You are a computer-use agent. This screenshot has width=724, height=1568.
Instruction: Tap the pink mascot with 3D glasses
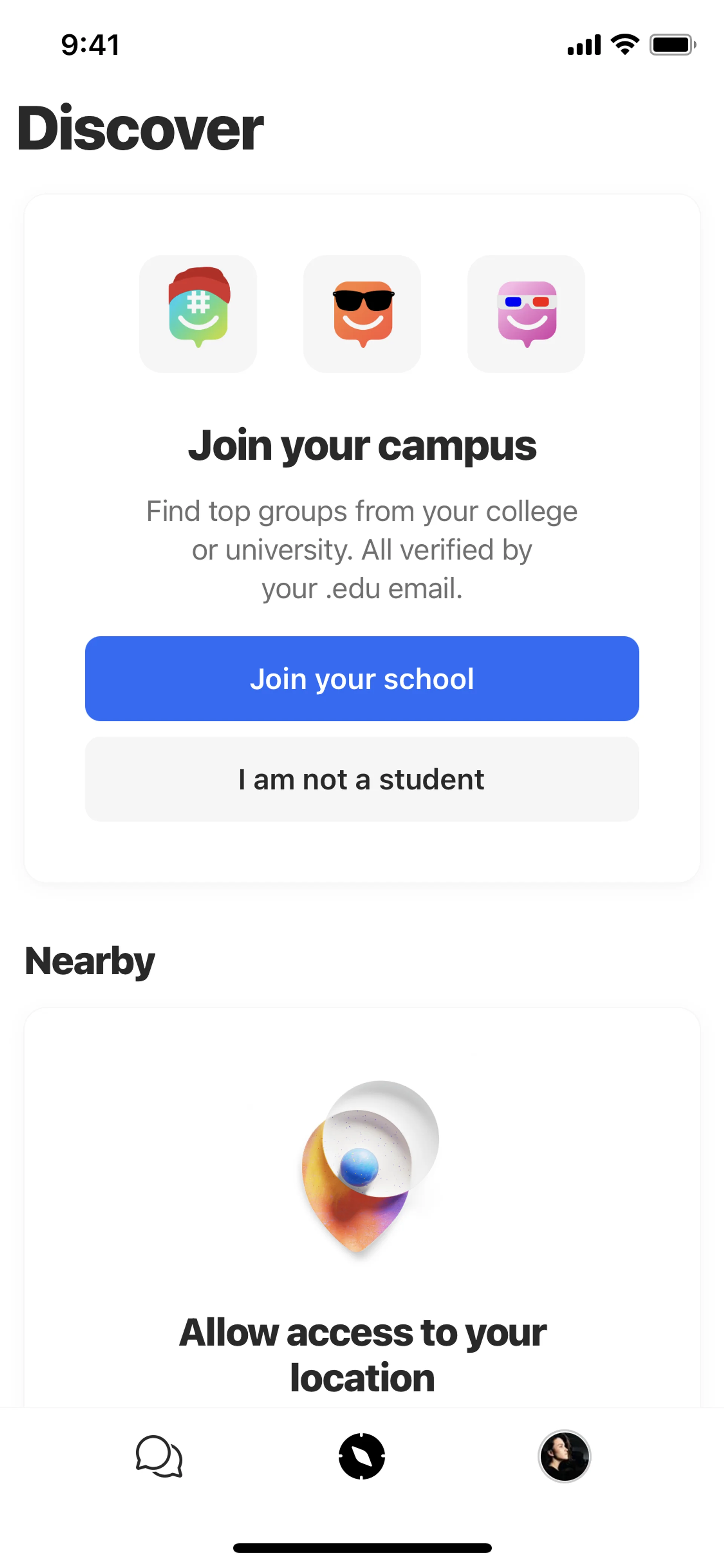tap(526, 313)
